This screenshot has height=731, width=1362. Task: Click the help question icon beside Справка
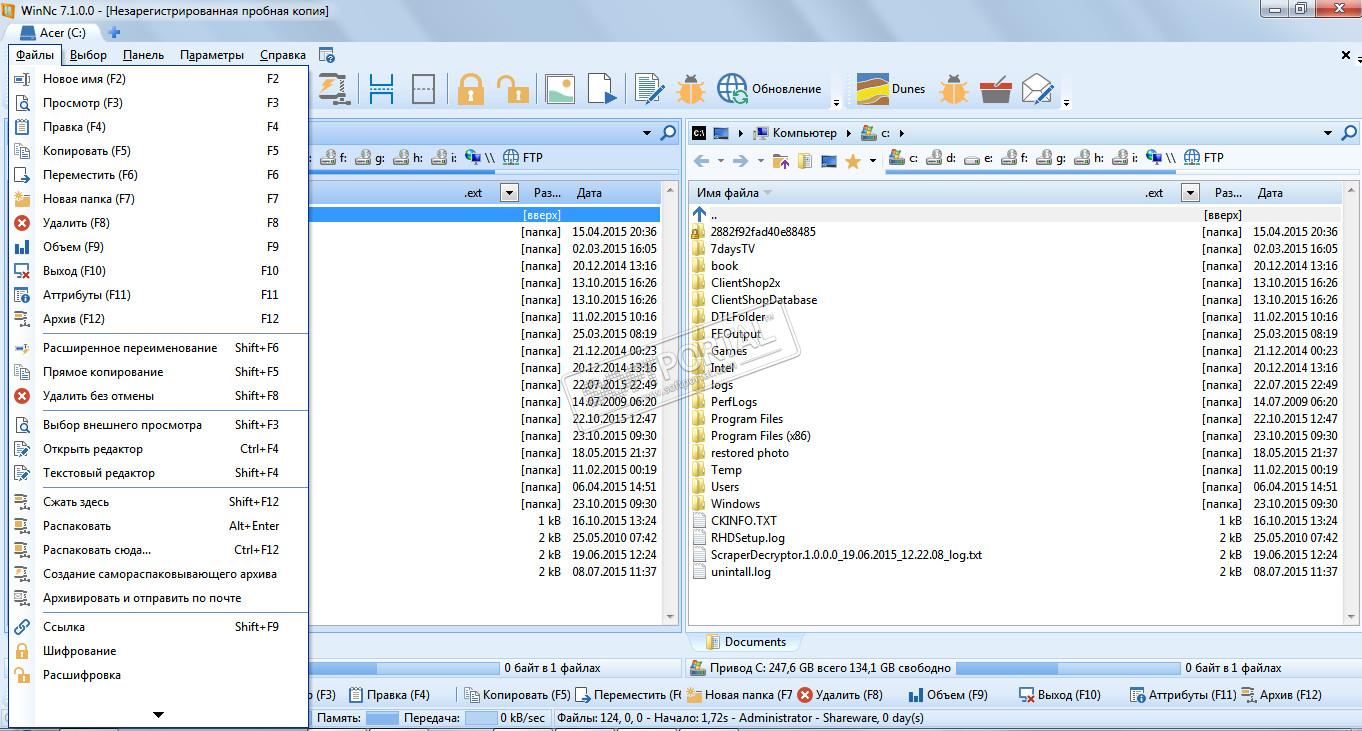click(x=326, y=56)
